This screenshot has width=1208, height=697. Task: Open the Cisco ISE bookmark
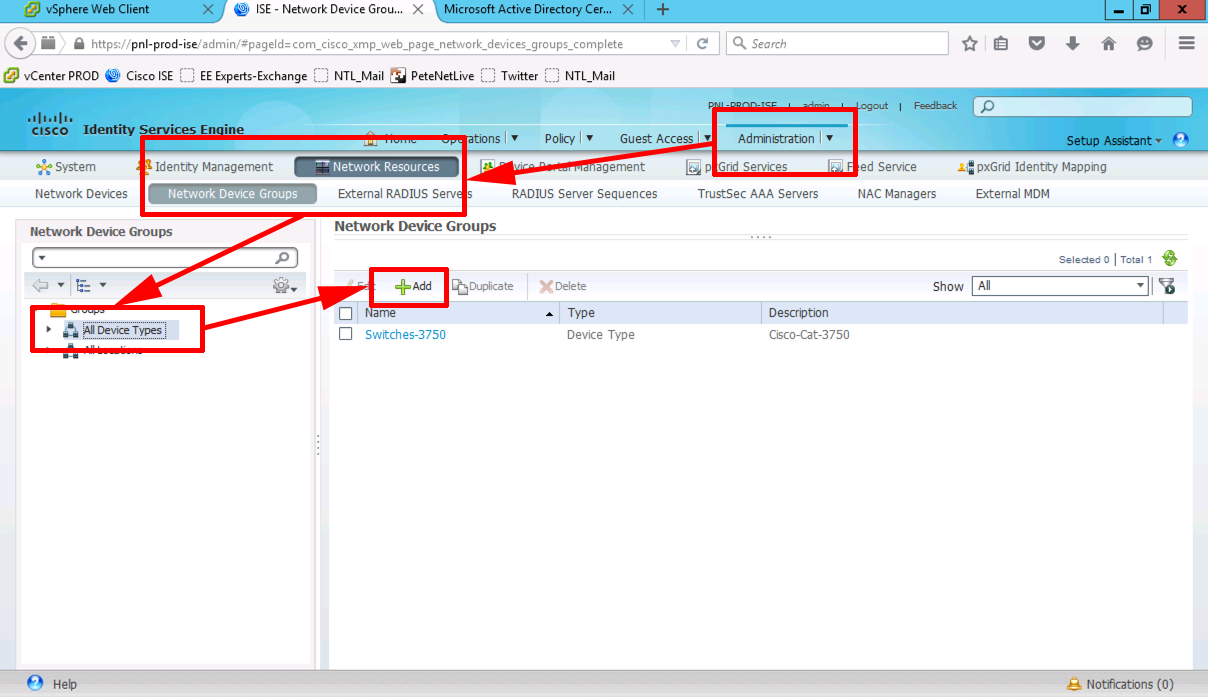[x=140, y=76]
